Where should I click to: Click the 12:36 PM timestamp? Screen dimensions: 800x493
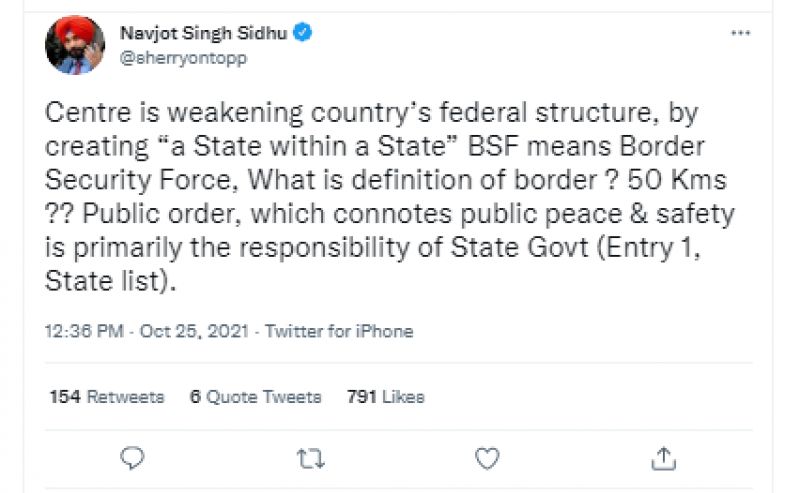click(84, 331)
